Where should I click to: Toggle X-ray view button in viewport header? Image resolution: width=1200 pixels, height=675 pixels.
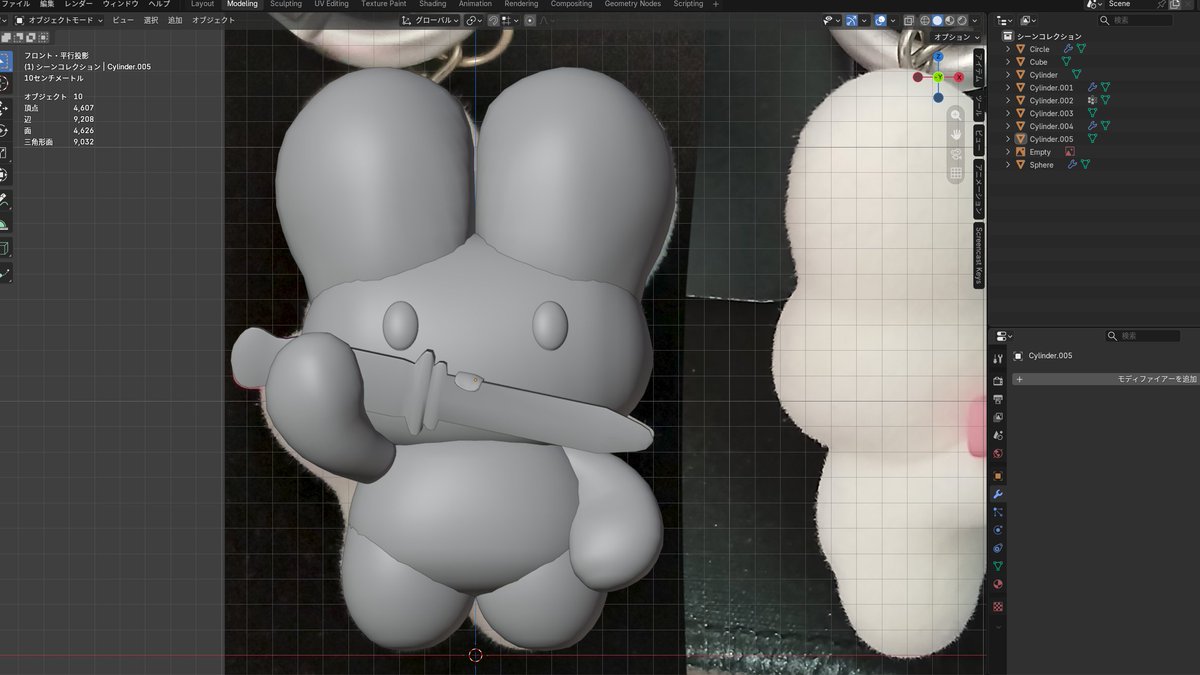[x=908, y=20]
